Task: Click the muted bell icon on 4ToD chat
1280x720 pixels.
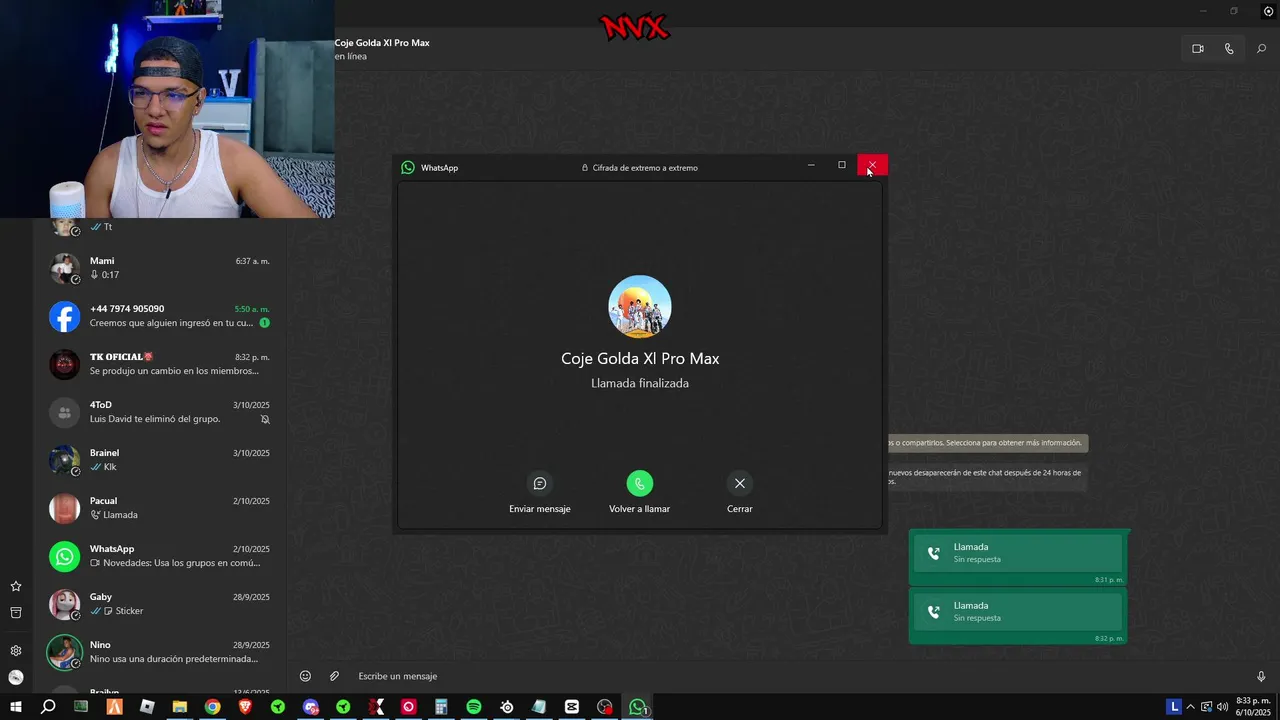Action: pyautogui.click(x=265, y=419)
